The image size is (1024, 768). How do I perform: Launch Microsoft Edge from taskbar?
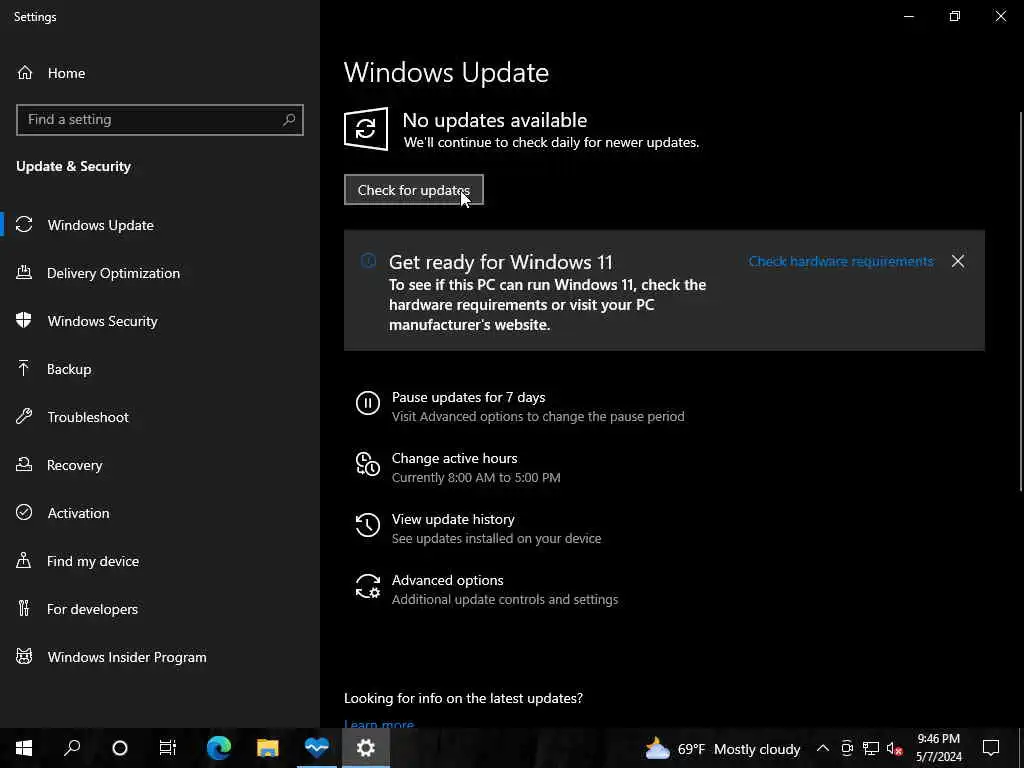click(x=219, y=748)
